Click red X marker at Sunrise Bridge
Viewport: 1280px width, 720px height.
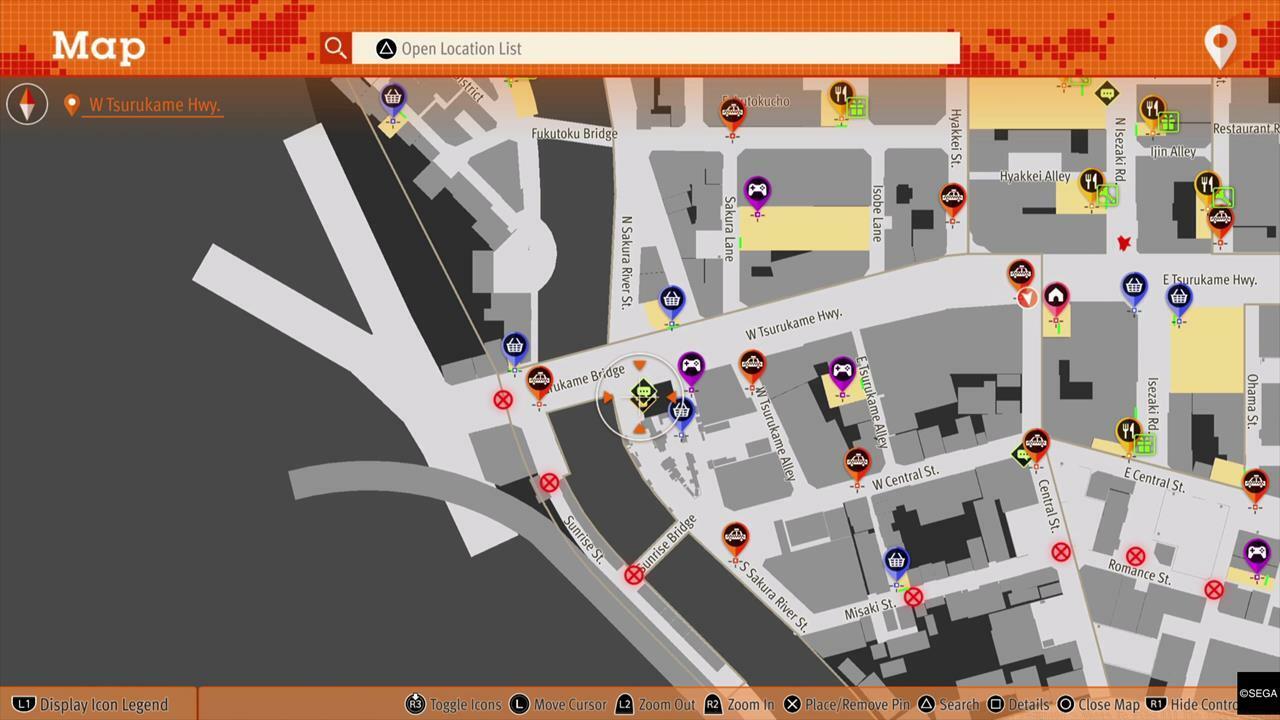click(634, 575)
